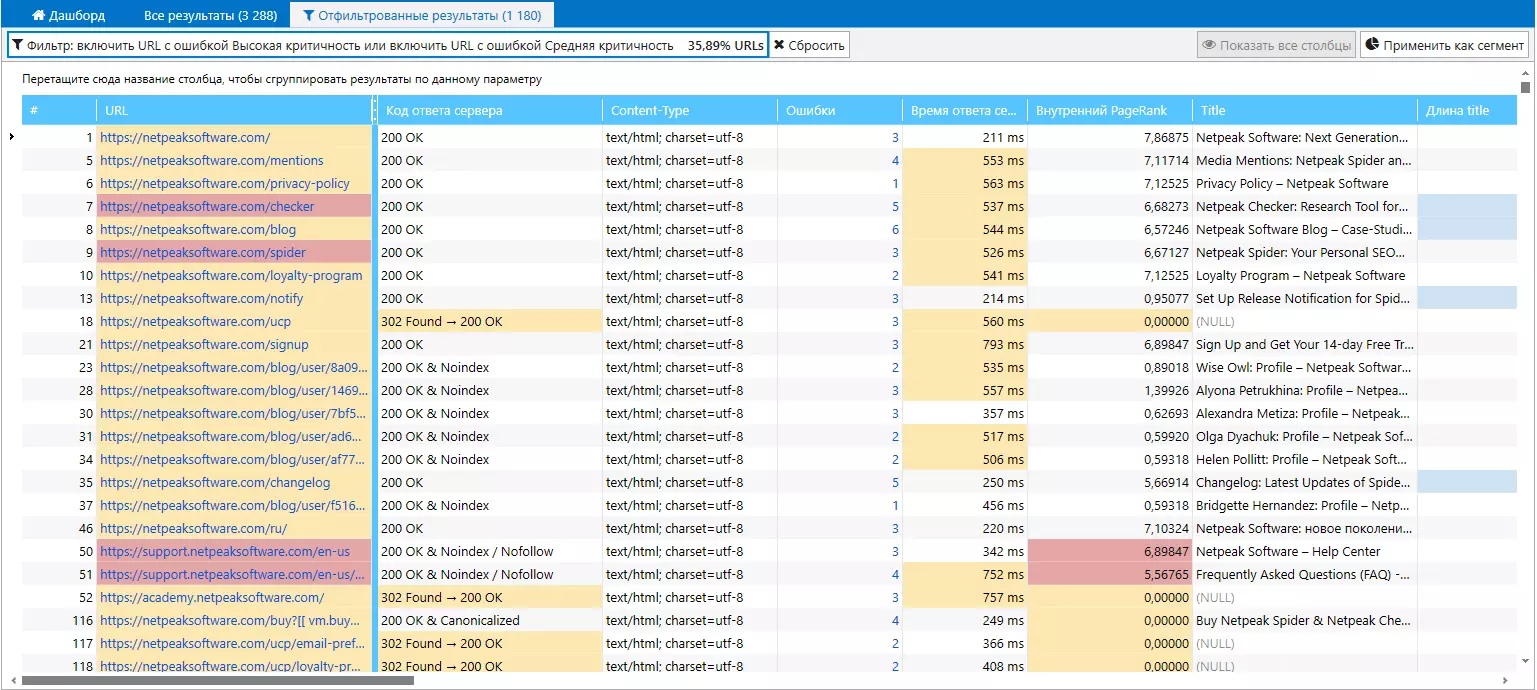Sort by Код ответа сервера column header
This screenshot has width=1537, height=690.
coord(490,111)
